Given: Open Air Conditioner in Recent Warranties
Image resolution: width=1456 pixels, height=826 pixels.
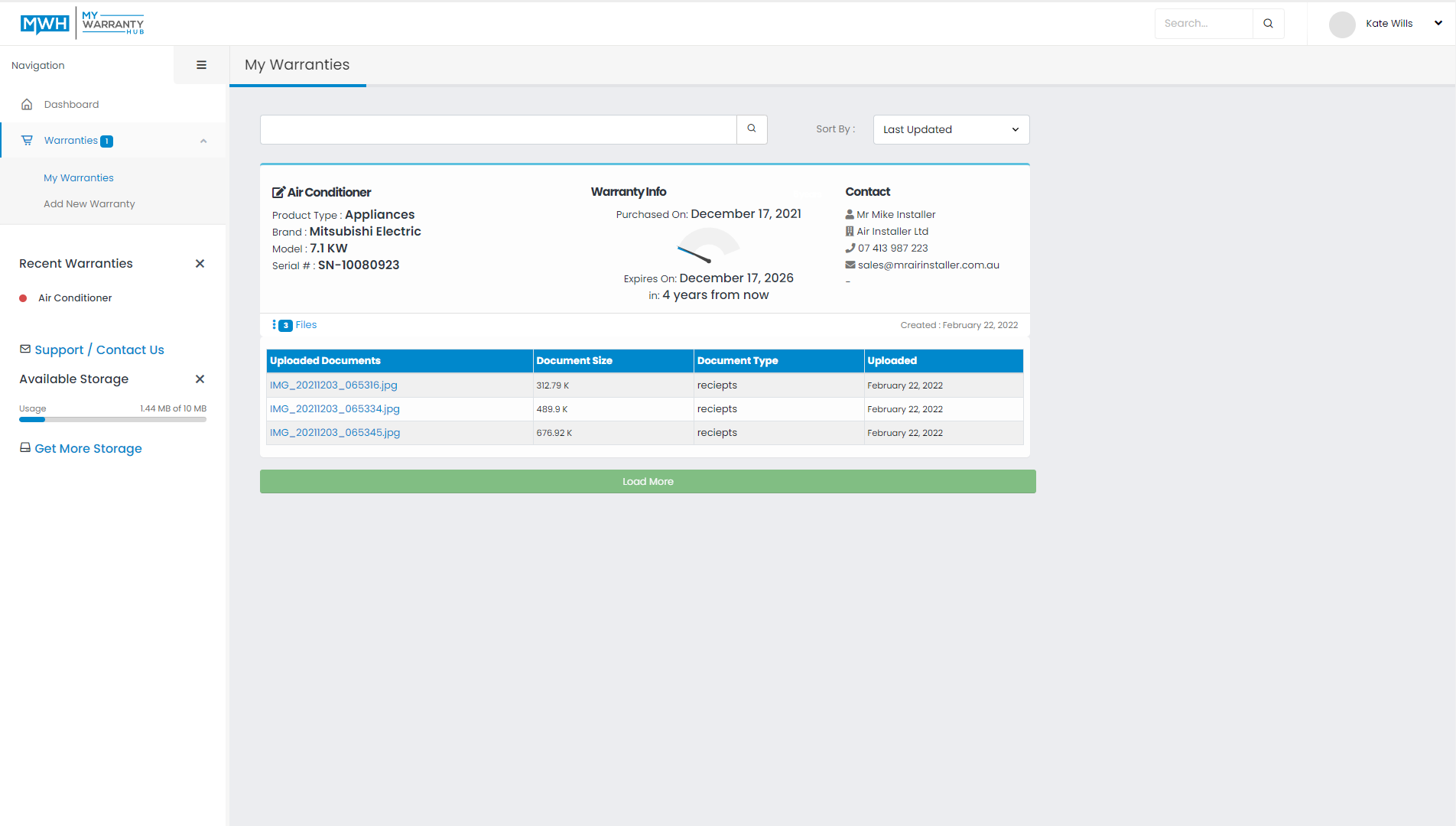Looking at the screenshot, I should [75, 298].
